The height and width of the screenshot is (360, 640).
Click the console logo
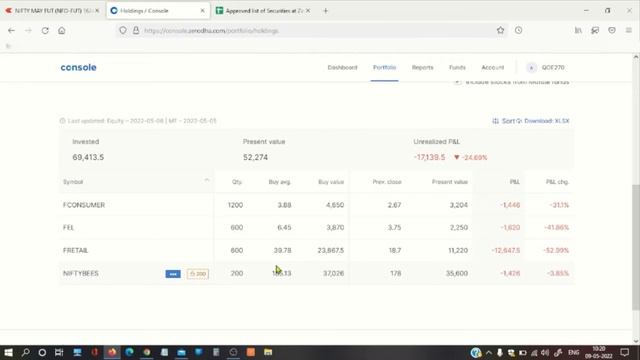click(x=78, y=67)
